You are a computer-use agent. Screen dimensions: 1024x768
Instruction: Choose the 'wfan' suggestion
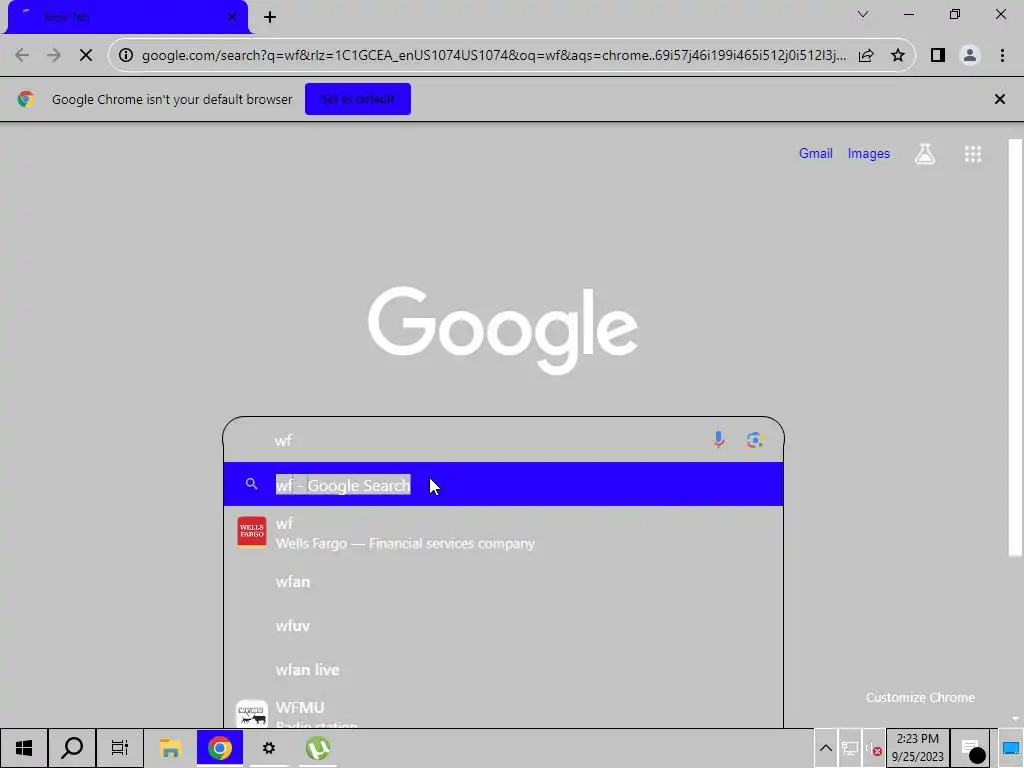(x=504, y=582)
